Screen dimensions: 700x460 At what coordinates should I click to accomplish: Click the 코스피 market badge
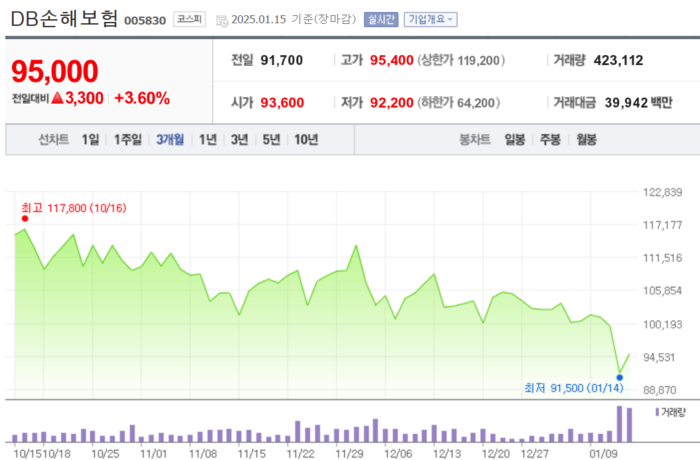click(x=189, y=19)
